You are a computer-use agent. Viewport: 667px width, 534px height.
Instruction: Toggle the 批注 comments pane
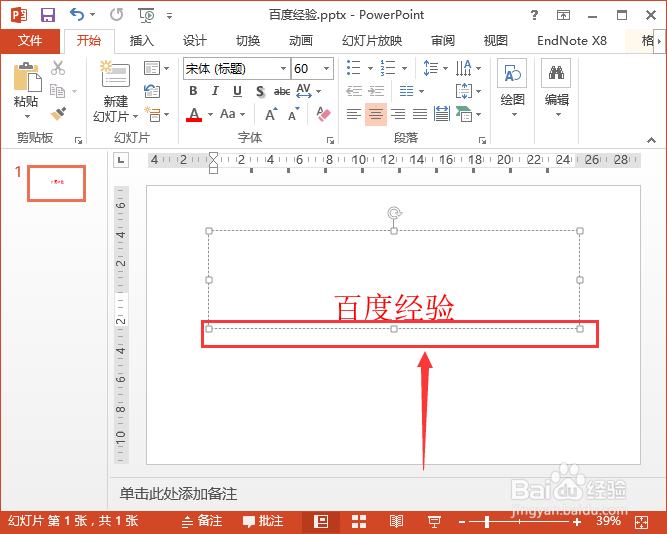263,521
